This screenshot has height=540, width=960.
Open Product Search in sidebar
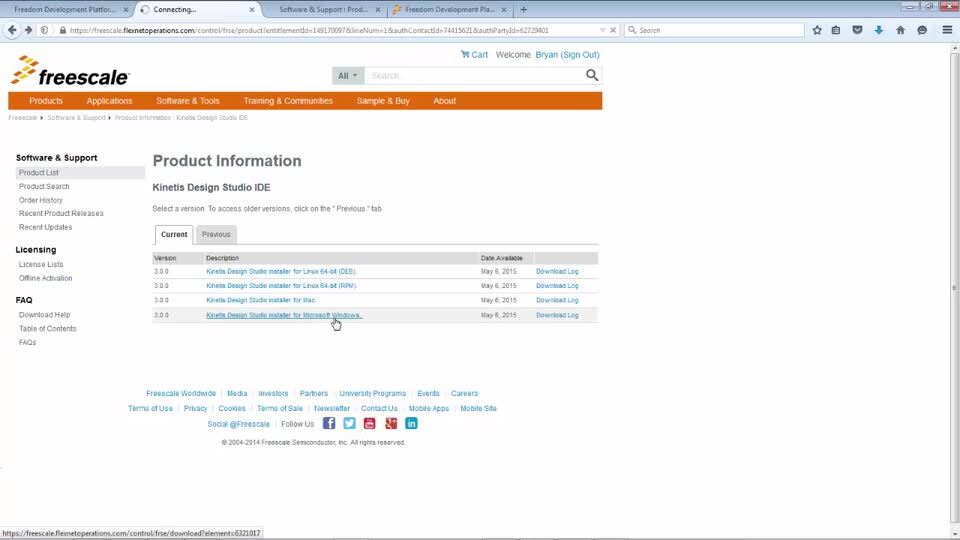tap(44, 186)
